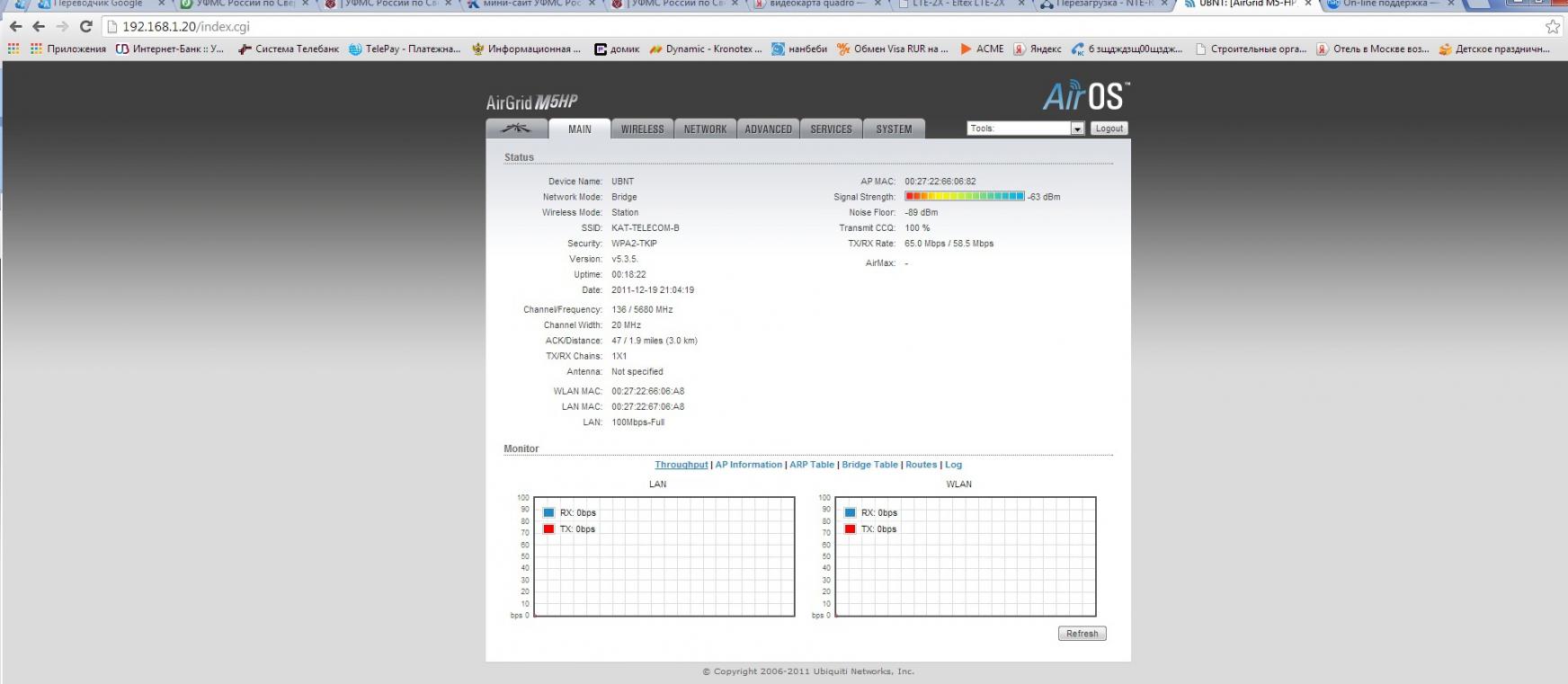Open the SERVICES tab
Screen dimensions: 1568x684
831,129
